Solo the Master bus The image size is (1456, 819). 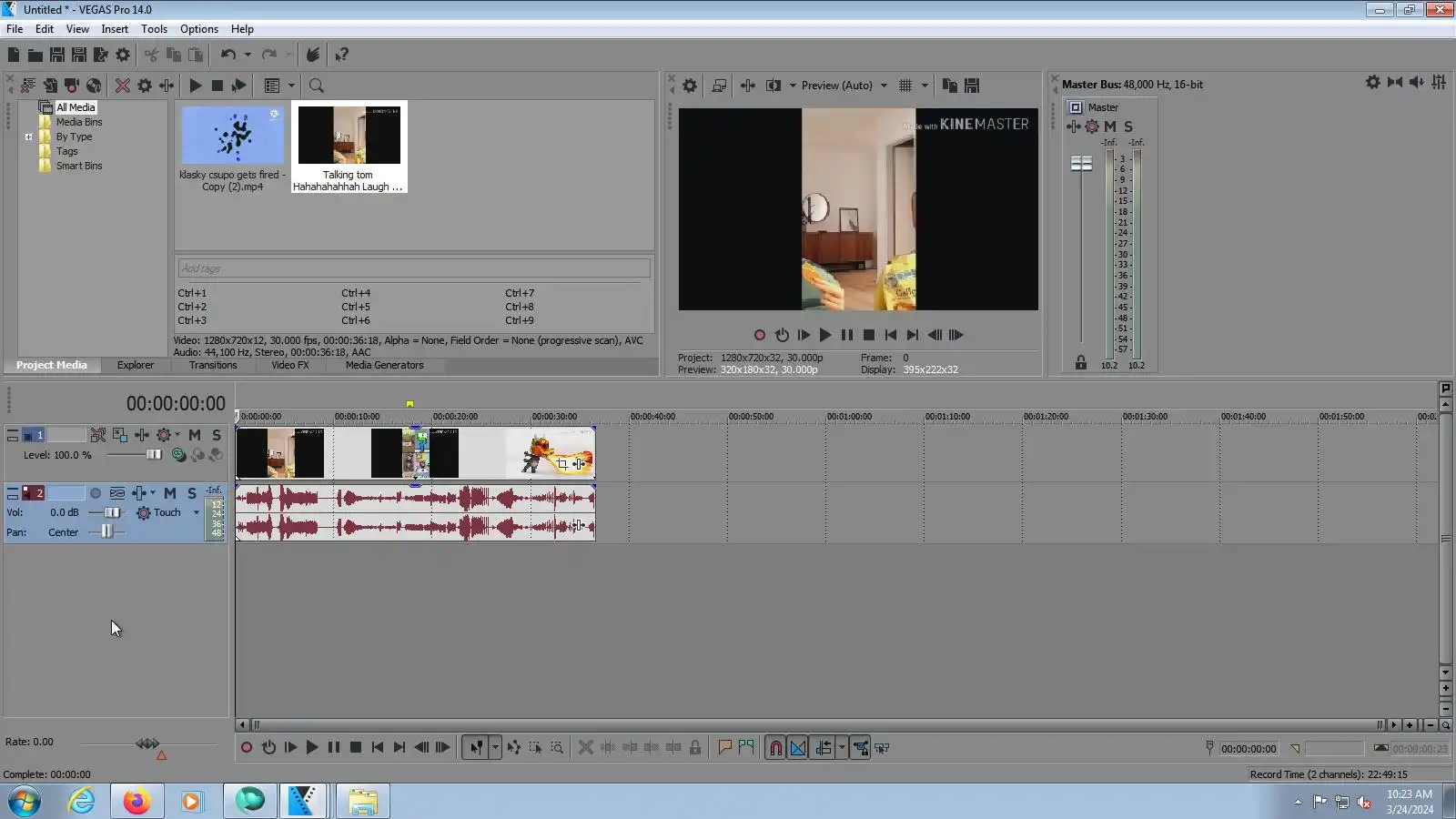pos(1128,126)
